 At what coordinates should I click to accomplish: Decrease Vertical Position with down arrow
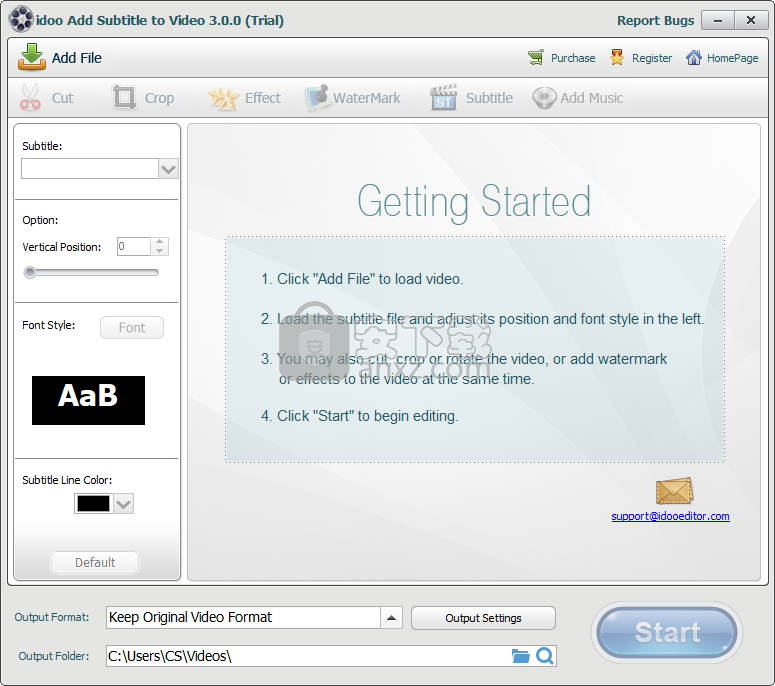pos(159,251)
